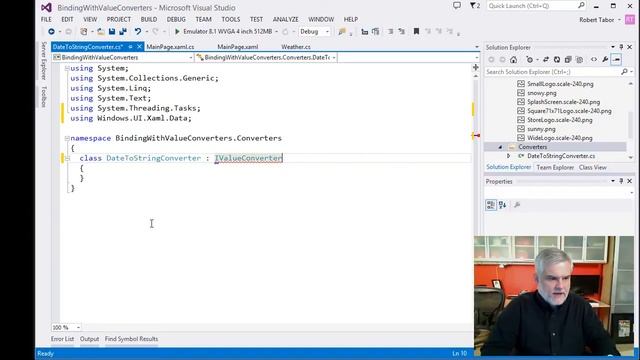Open the Solution Explorer window options dropdown
Viewport: 640px width, 360px height.
[x=613, y=47]
